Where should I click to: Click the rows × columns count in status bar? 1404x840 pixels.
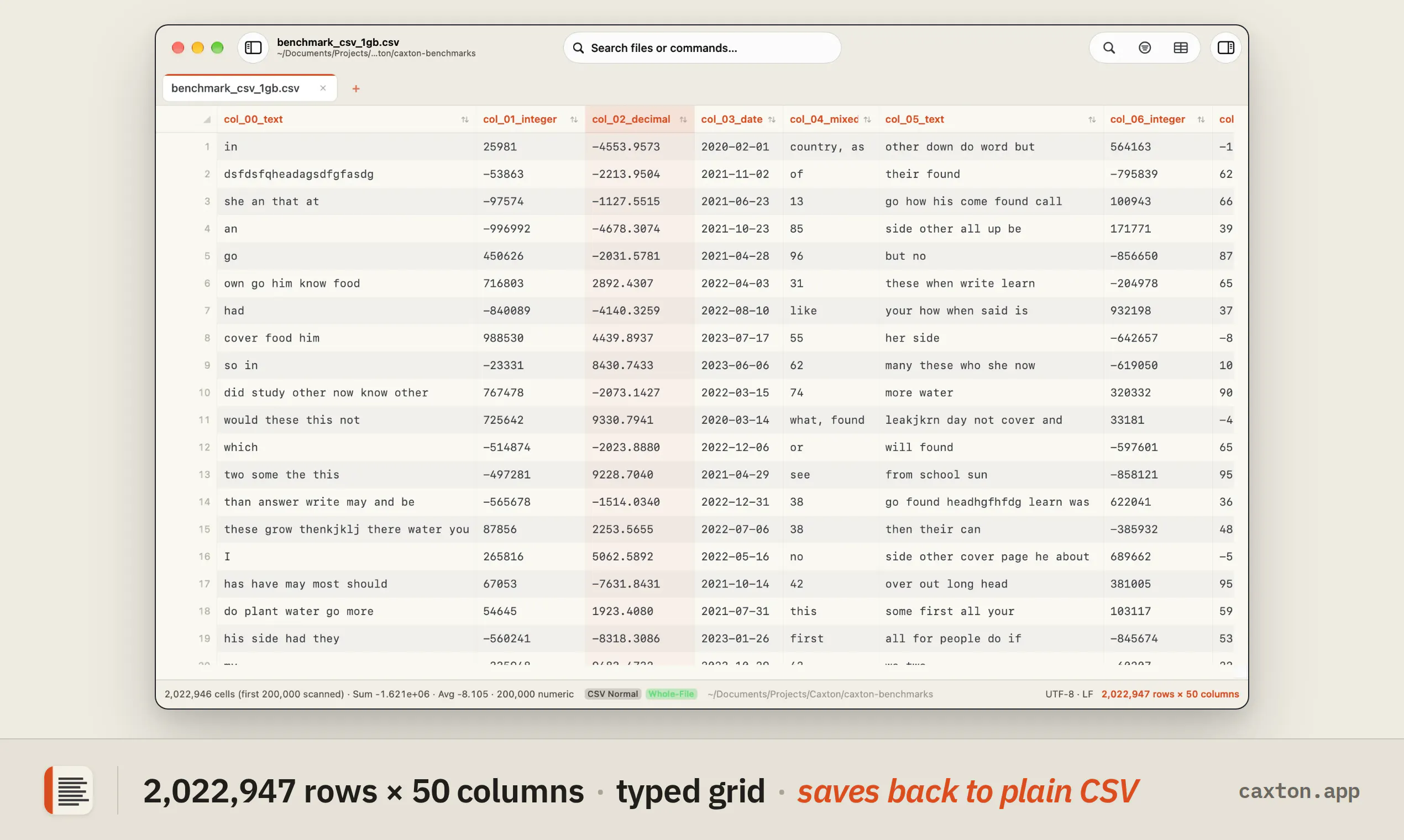coord(1170,694)
